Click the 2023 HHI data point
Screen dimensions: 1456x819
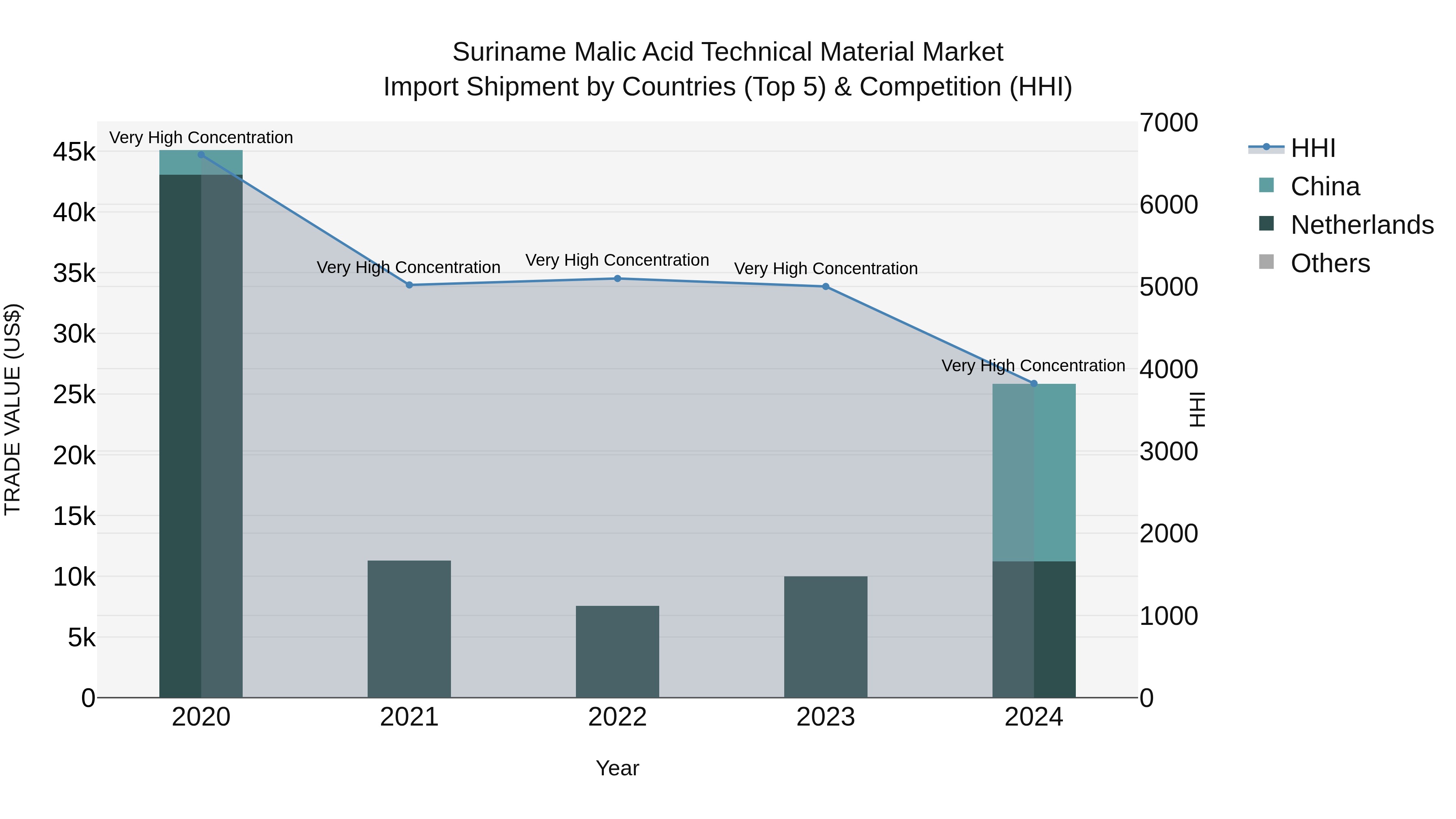pos(826,287)
